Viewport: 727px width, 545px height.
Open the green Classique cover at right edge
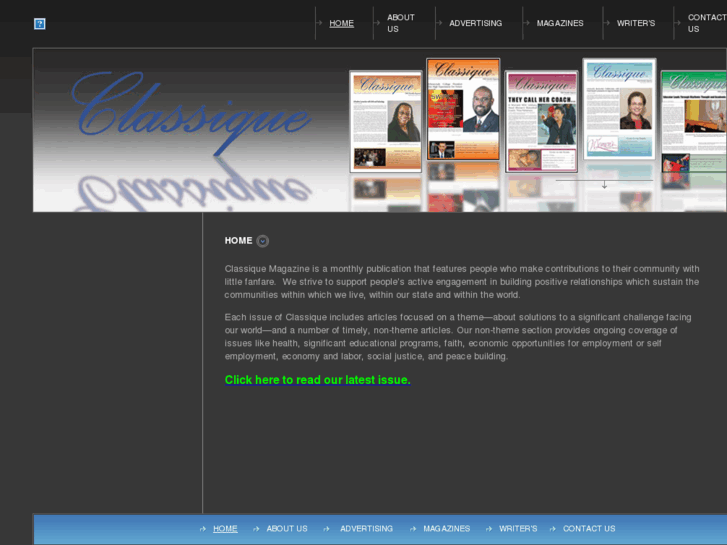pos(694,121)
